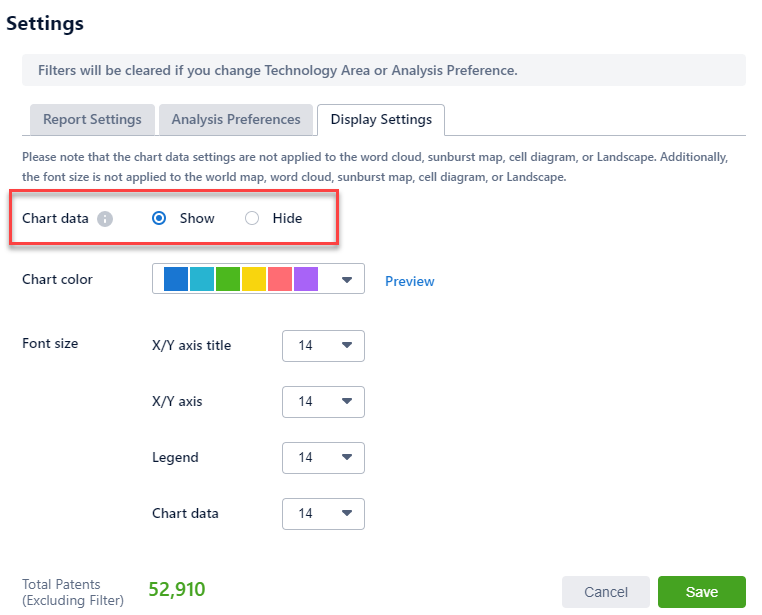The height and width of the screenshot is (615, 762).
Task: Click the purple color swatch
Action: tap(306, 279)
